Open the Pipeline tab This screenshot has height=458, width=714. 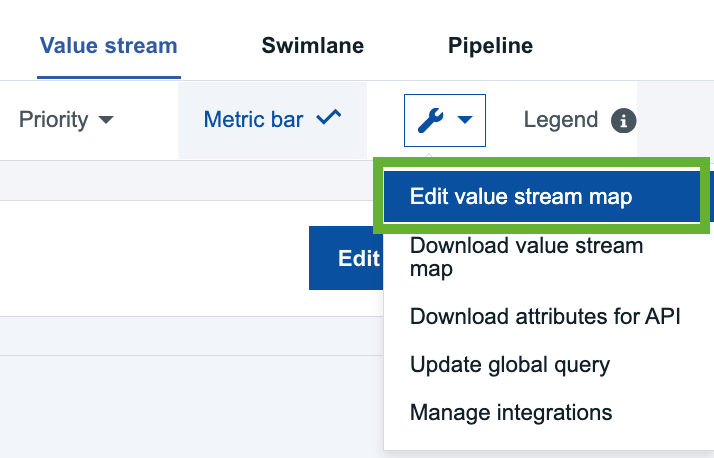[490, 46]
